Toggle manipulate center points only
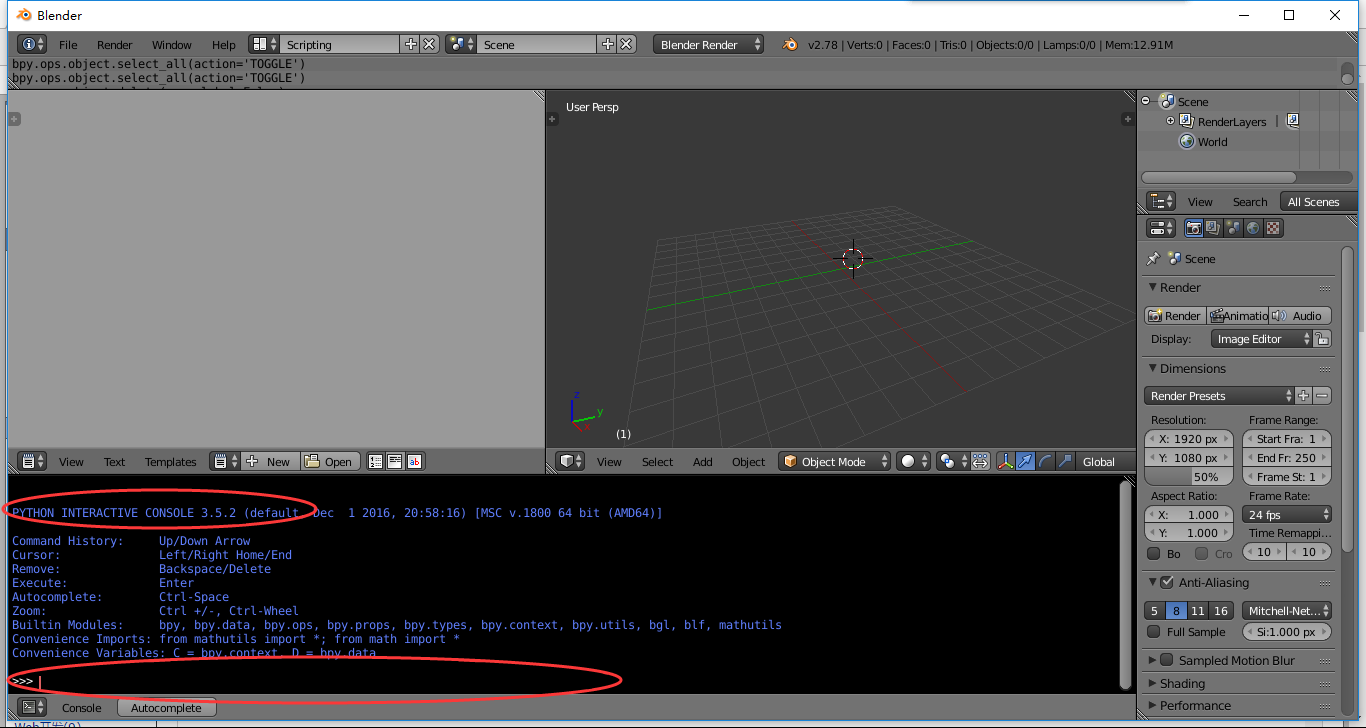The height and width of the screenshot is (728, 1366). point(980,461)
